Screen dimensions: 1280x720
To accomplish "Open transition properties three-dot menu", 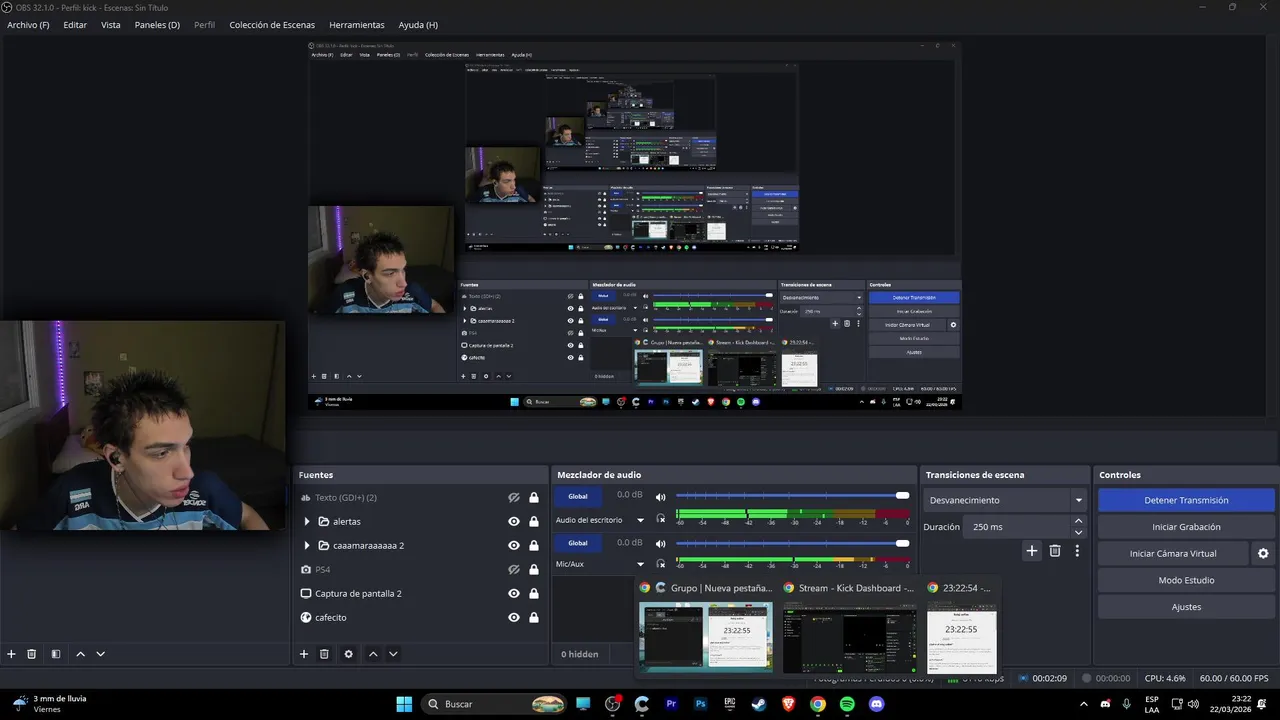I will tap(1077, 550).
